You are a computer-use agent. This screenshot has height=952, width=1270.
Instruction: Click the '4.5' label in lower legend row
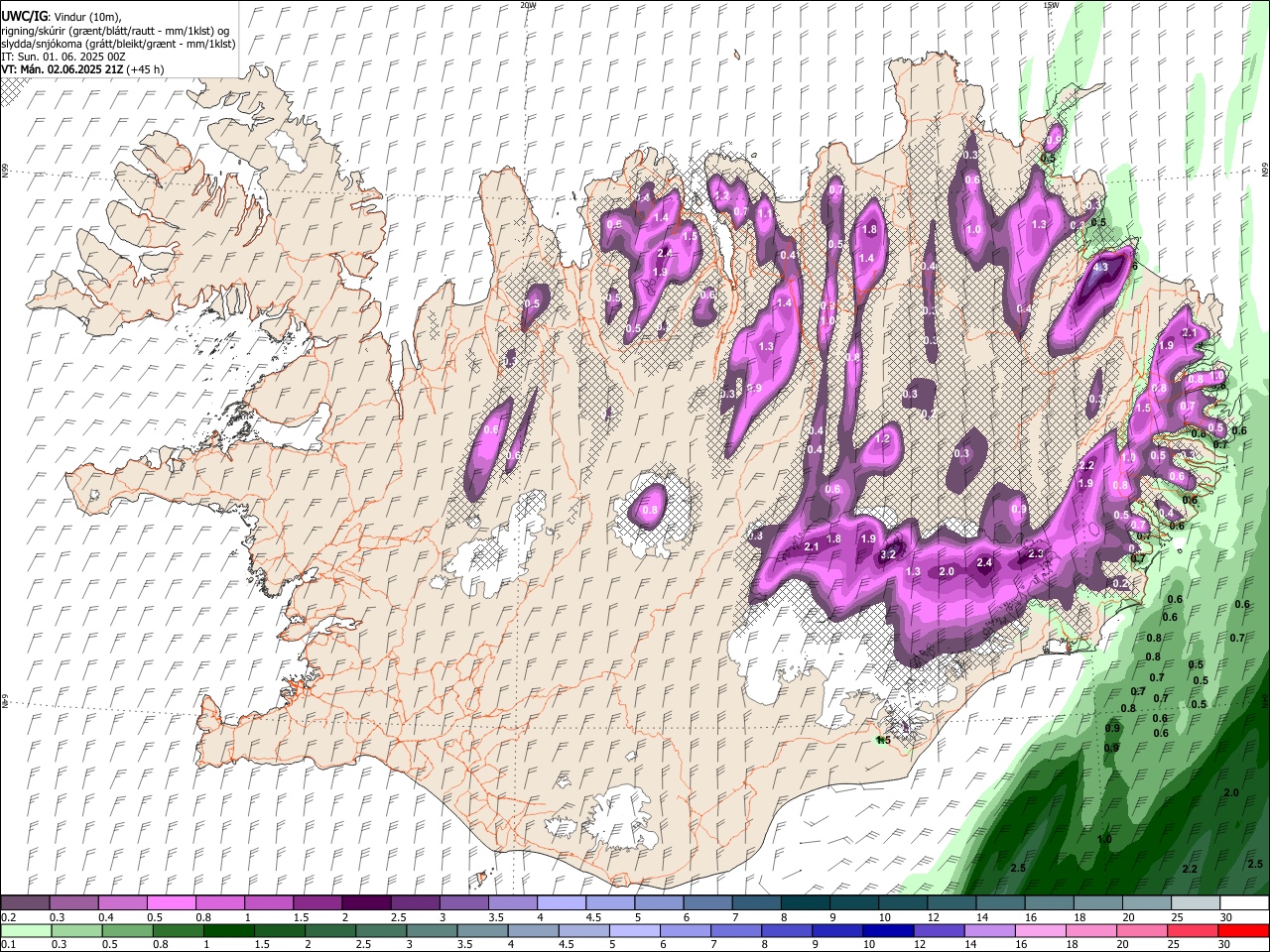pyautogui.click(x=567, y=944)
